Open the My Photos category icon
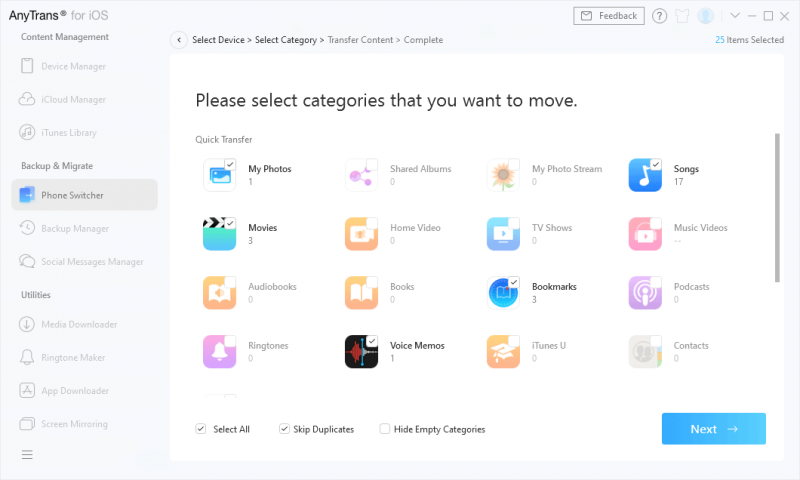Viewport: 800px width, 480px height. 219,175
